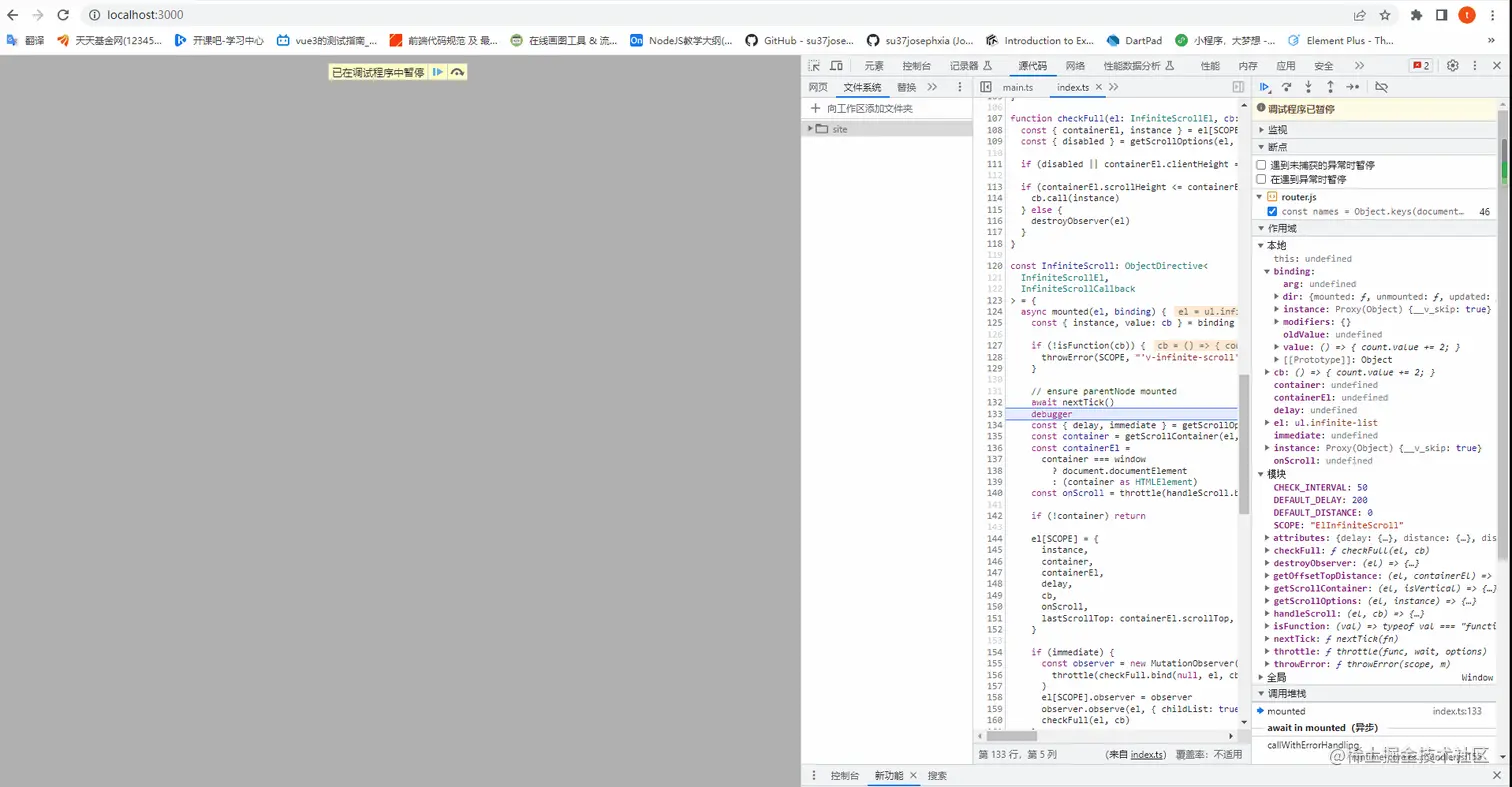Screen dimensions: 1512x787
Task: Open the drawer three-dot menu at bottom
Action: tap(814, 775)
